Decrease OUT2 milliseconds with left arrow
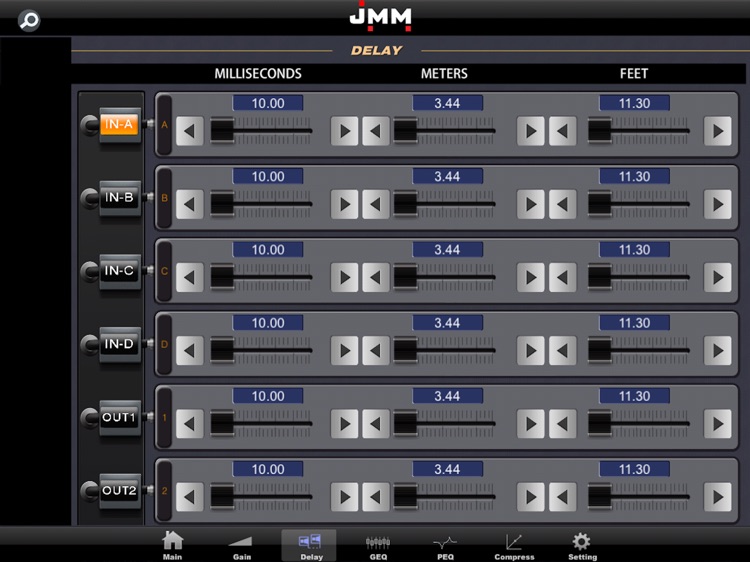The width and height of the screenshot is (750, 562). [x=190, y=497]
